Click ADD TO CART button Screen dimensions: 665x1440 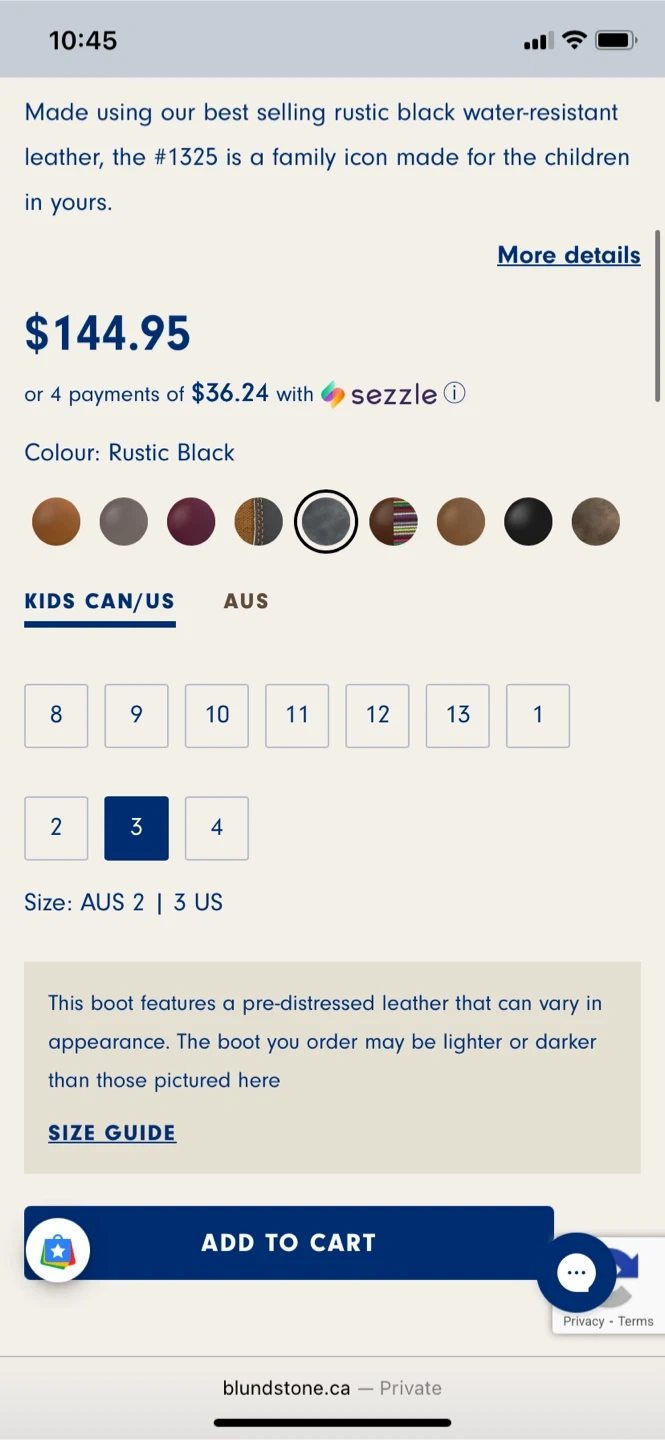click(x=289, y=1243)
